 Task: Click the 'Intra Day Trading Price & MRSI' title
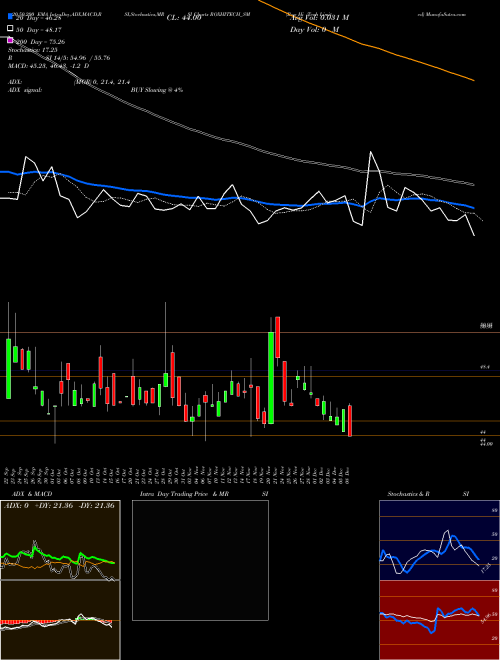[204, 494]
